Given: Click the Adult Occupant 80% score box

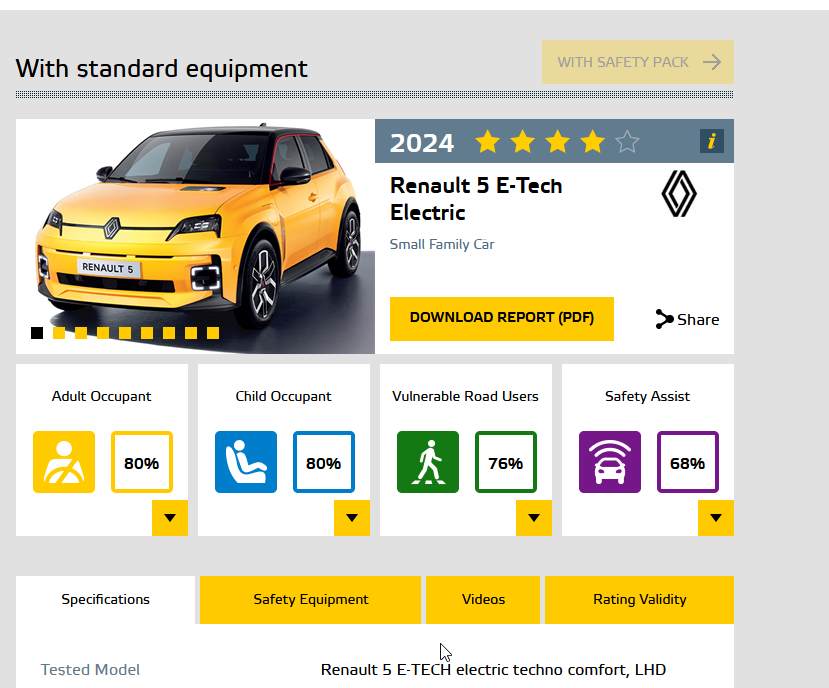Looking at the screenshot, I should coord(142,462).
